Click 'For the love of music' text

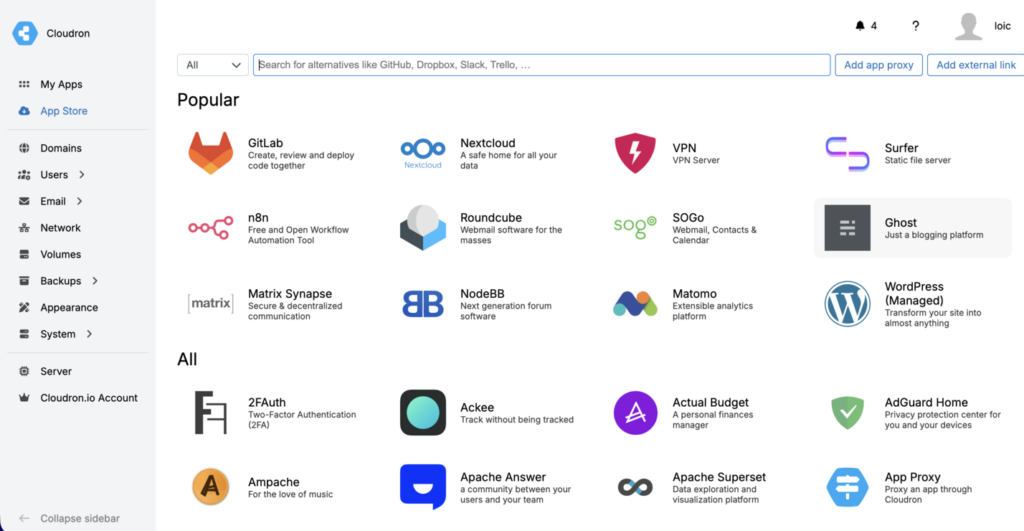point(290,494)
